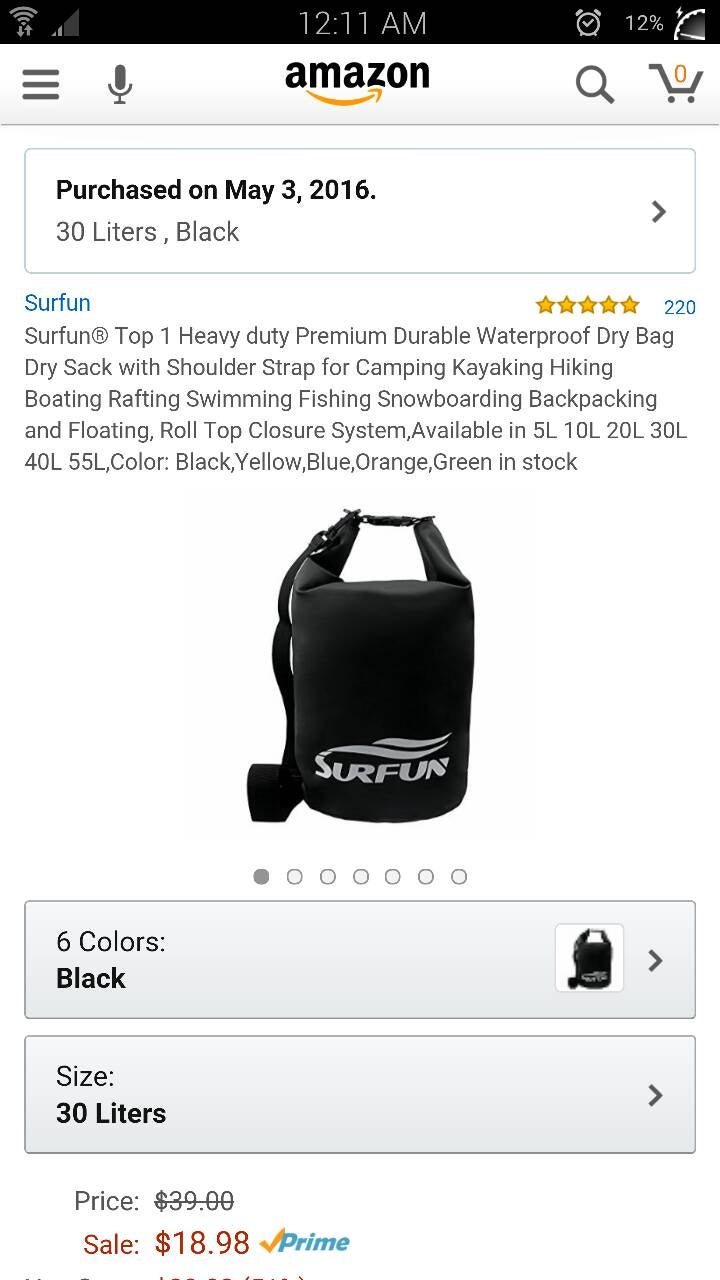Screen dimensions: 720x1280
Task: Tap the five-star rating stars
Action: coord(587,305)
